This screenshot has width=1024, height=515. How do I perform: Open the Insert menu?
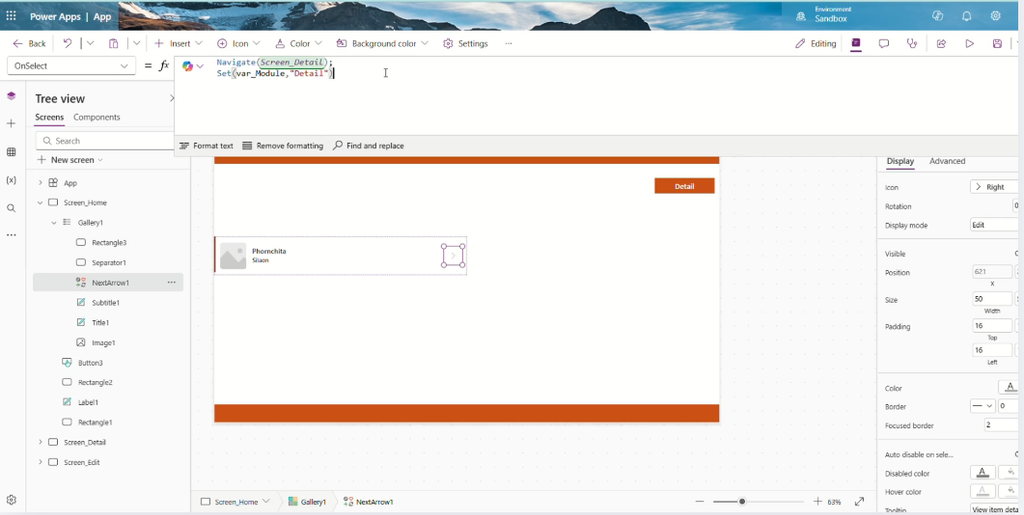tap(178, 44)
